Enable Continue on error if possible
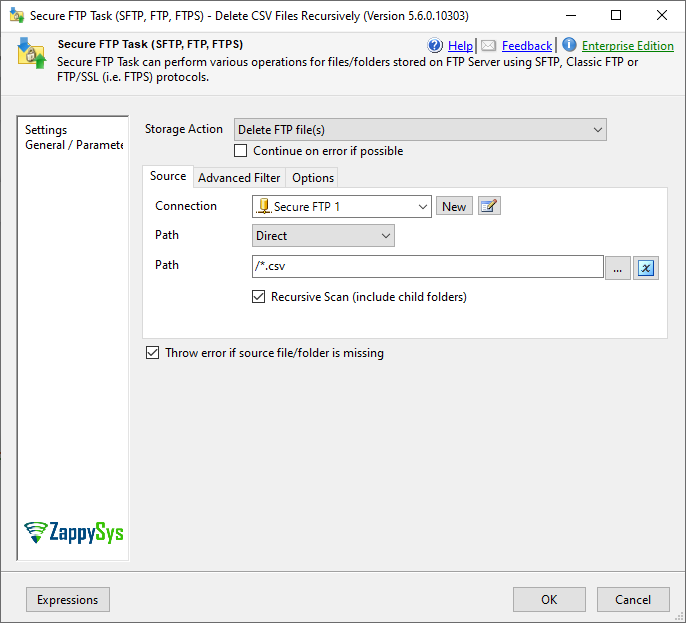 pos(240,151)
